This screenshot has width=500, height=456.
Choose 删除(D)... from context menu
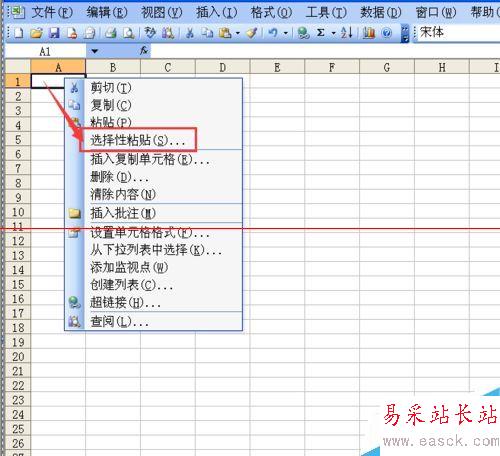(153, 177)
